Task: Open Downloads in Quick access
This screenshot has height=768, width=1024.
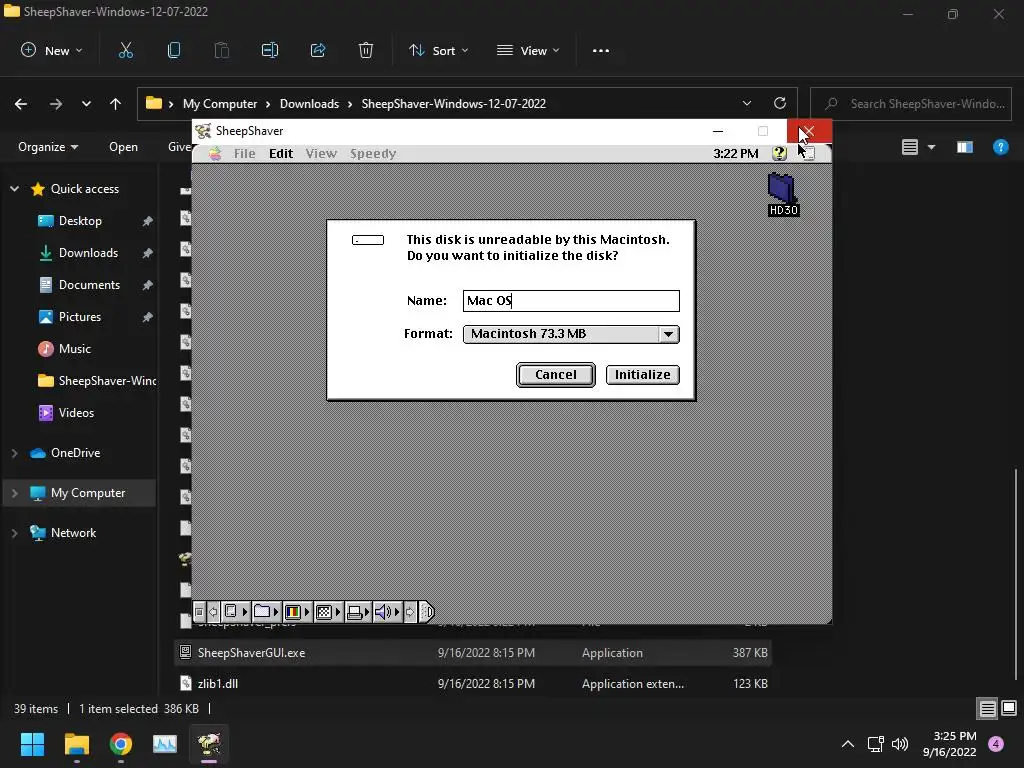Action: pyautogui.click(x=89, y=253)
